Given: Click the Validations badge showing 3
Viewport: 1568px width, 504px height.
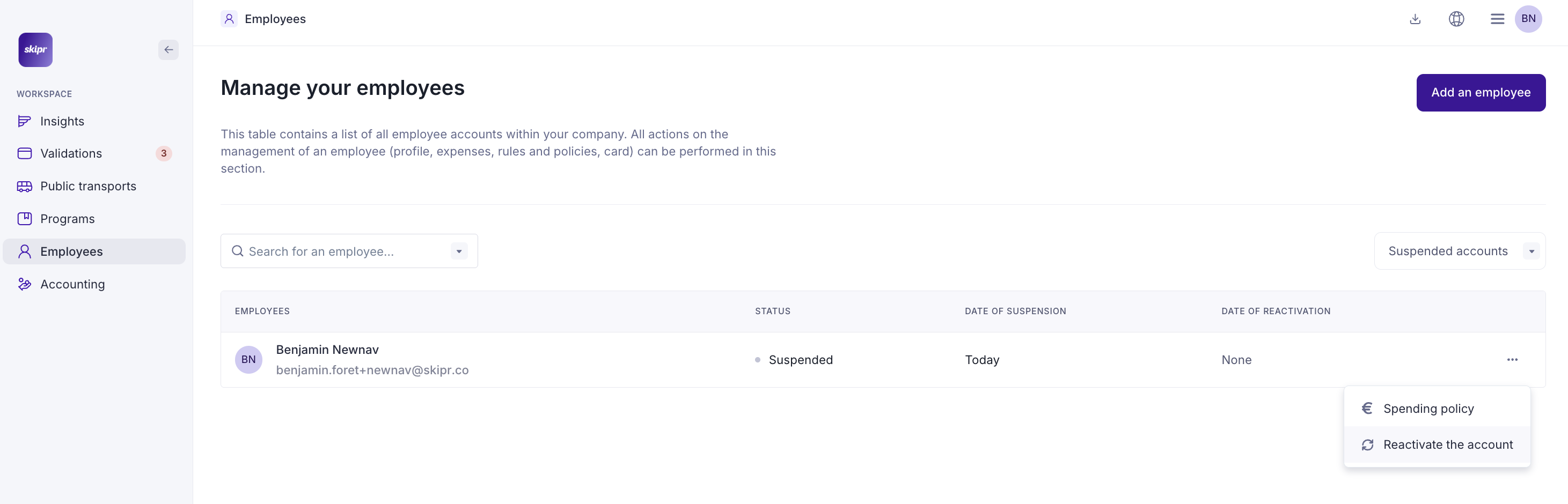Looking at the screenshot, I should (x=163, y=154).
